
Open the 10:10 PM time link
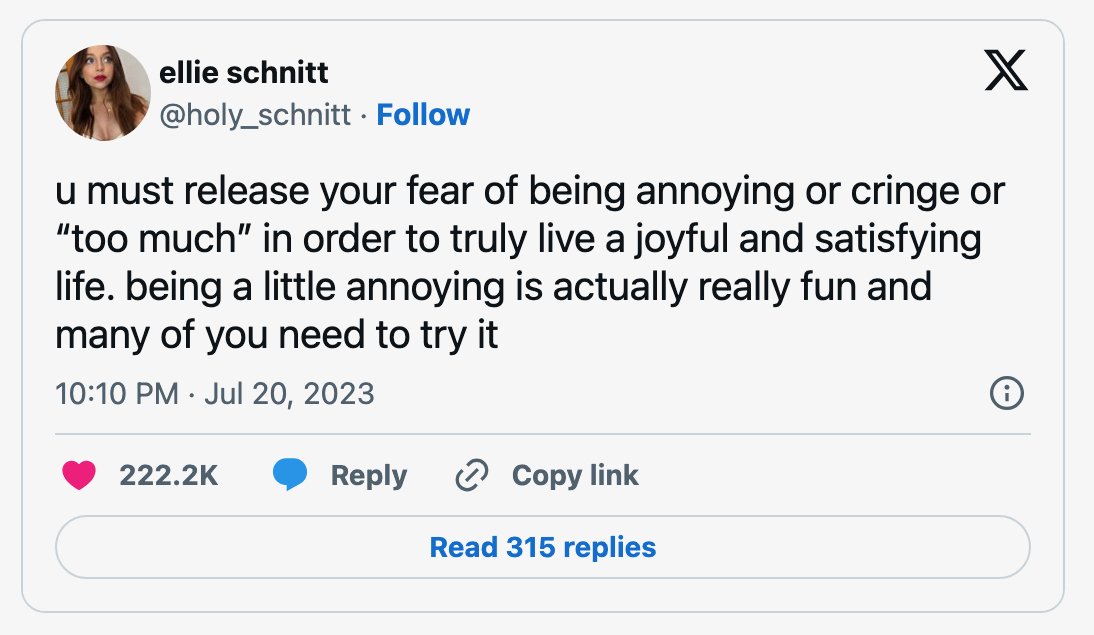pos(117,394)
